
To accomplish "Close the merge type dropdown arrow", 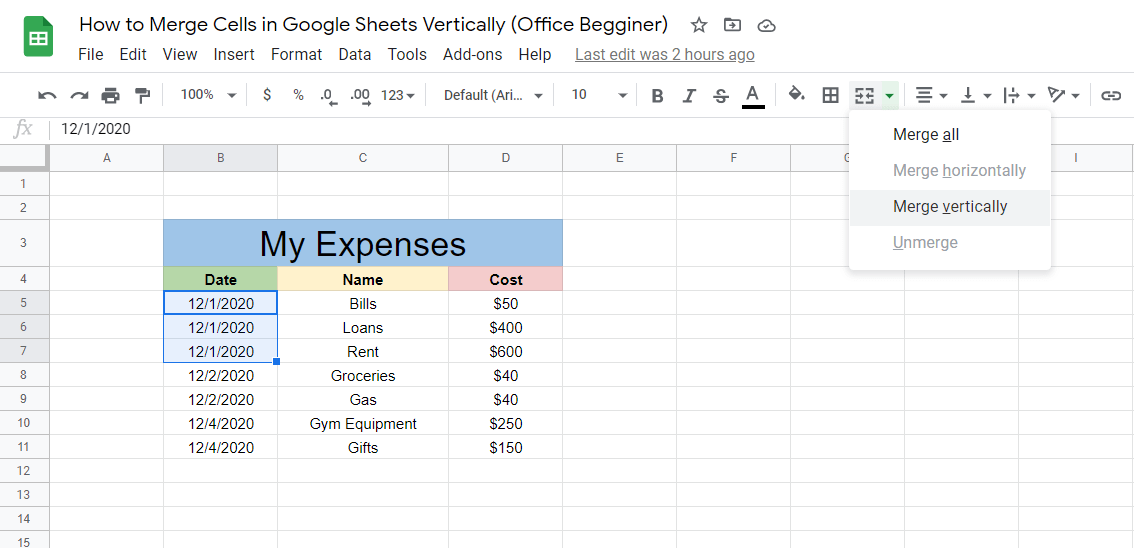I will point(890,95).
